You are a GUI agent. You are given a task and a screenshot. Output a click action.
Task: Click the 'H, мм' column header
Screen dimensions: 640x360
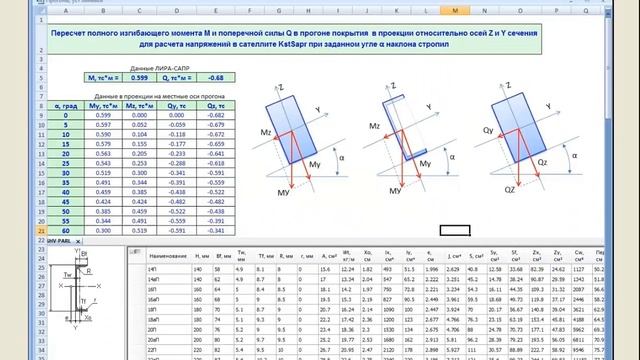click(x=202, y=256)
